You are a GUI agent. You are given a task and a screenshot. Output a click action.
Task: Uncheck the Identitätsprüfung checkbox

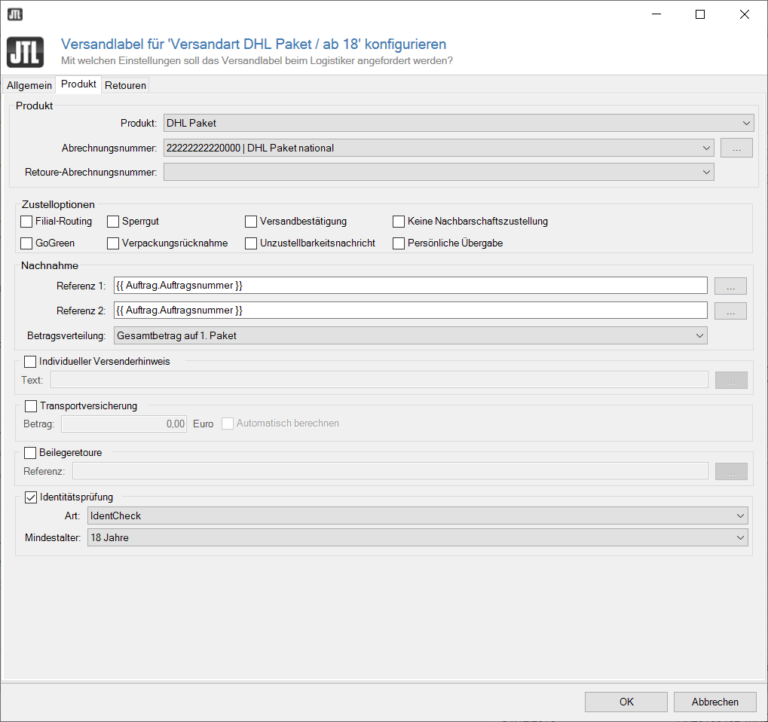click(x=30, y=496)
